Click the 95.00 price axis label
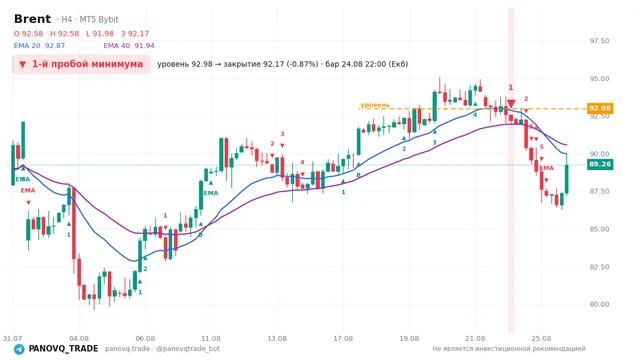Viewport: 640px width, 360px height. (599, 79)
